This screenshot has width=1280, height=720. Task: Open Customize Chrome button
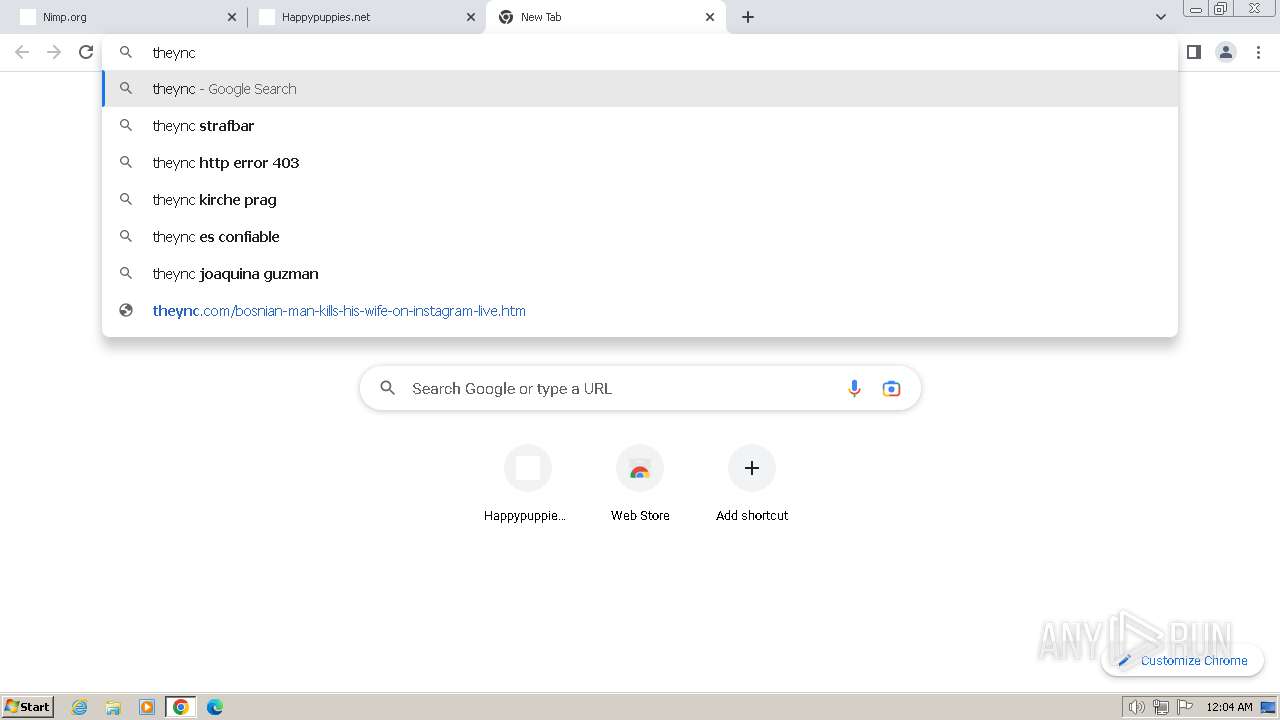tap(1182, 660)
